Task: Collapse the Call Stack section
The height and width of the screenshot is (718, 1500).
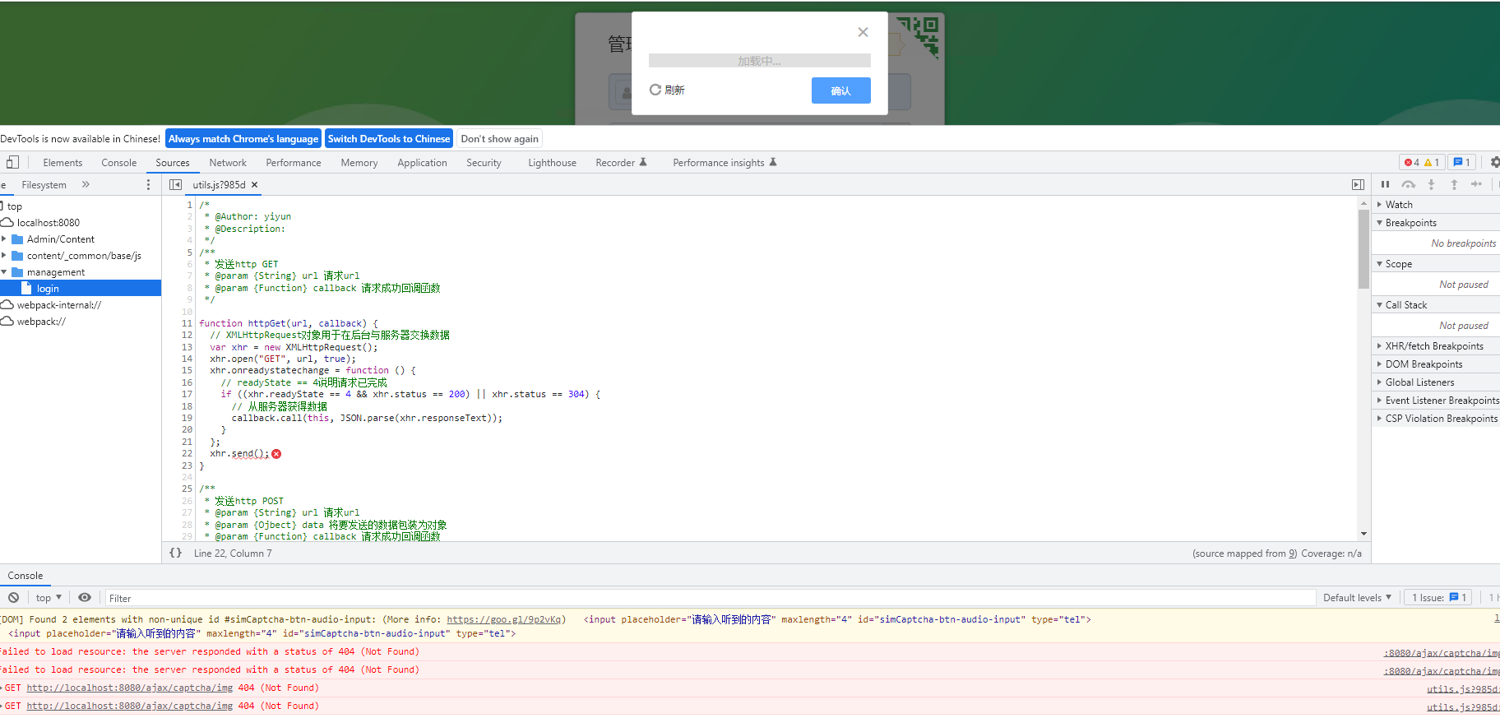Action: [x=1405, y=305]
